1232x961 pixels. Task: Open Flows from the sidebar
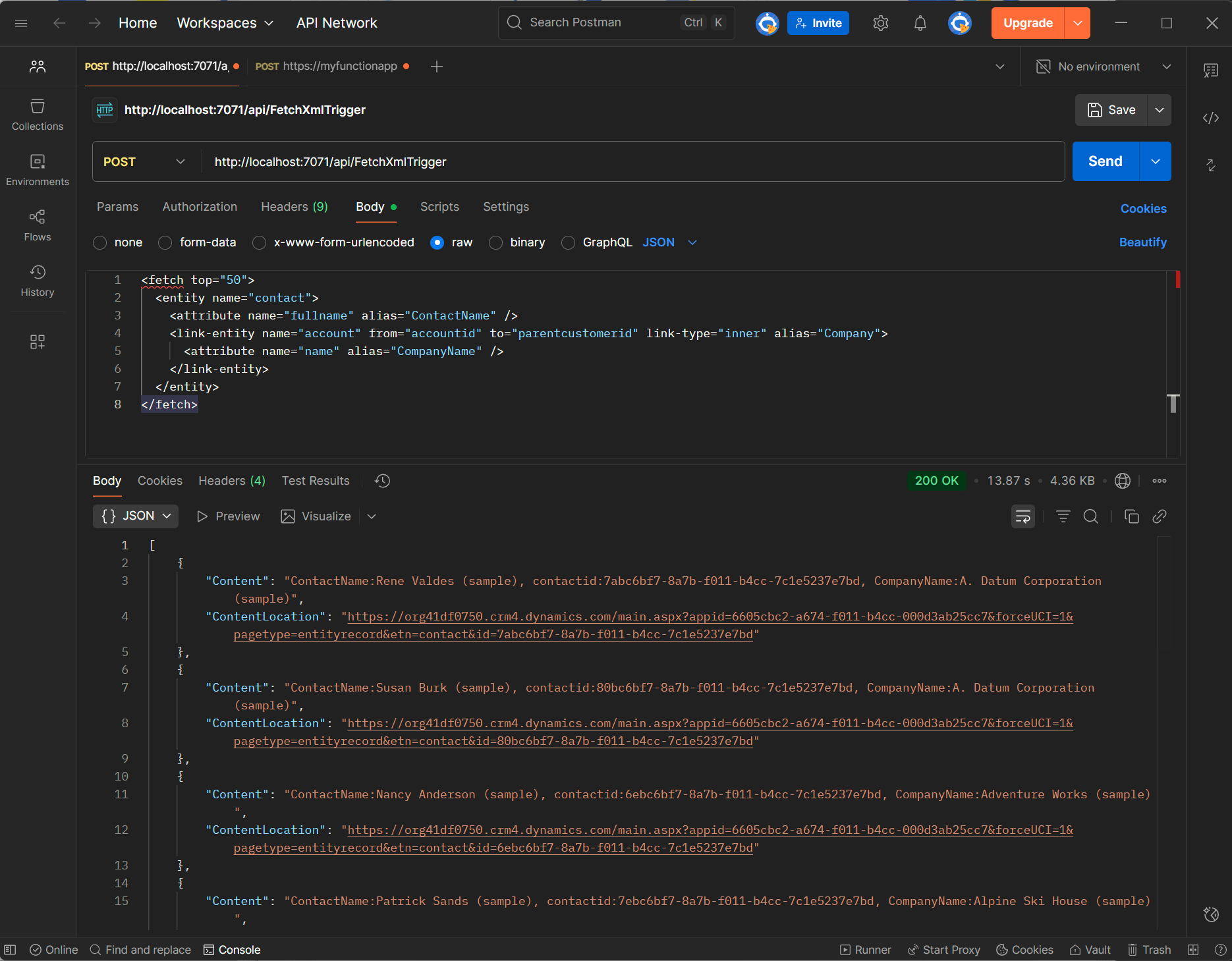[38, 225]
